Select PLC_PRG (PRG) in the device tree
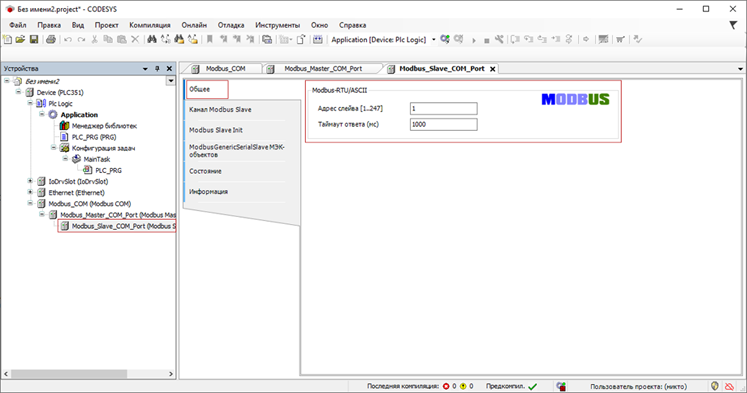747x393 pixels. (88, 137)
